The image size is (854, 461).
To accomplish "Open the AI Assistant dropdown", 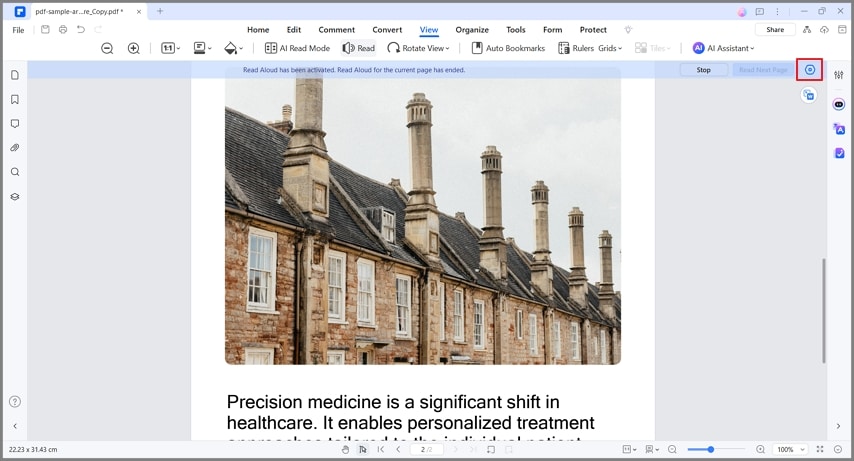I will 723,48.
